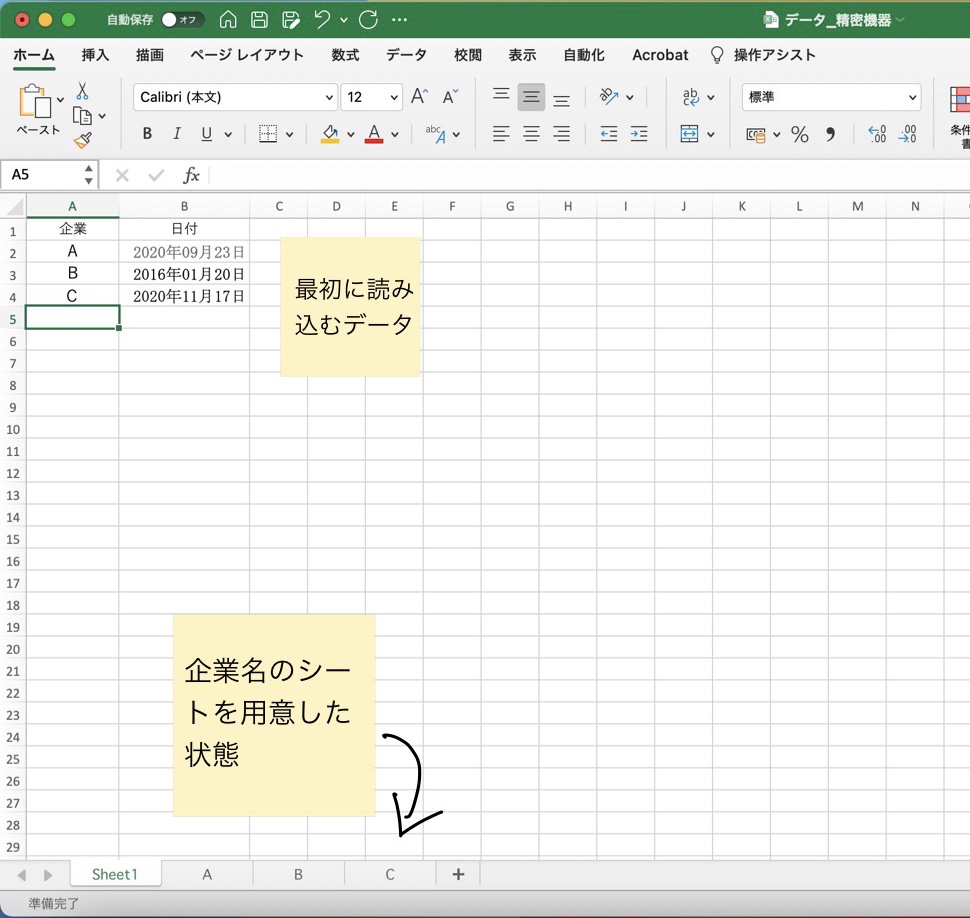Image resolution: width=970 pixels, height=918 pixels.
Task: Expand the Paste options dropdown arrow
Action: coord(61,100)
